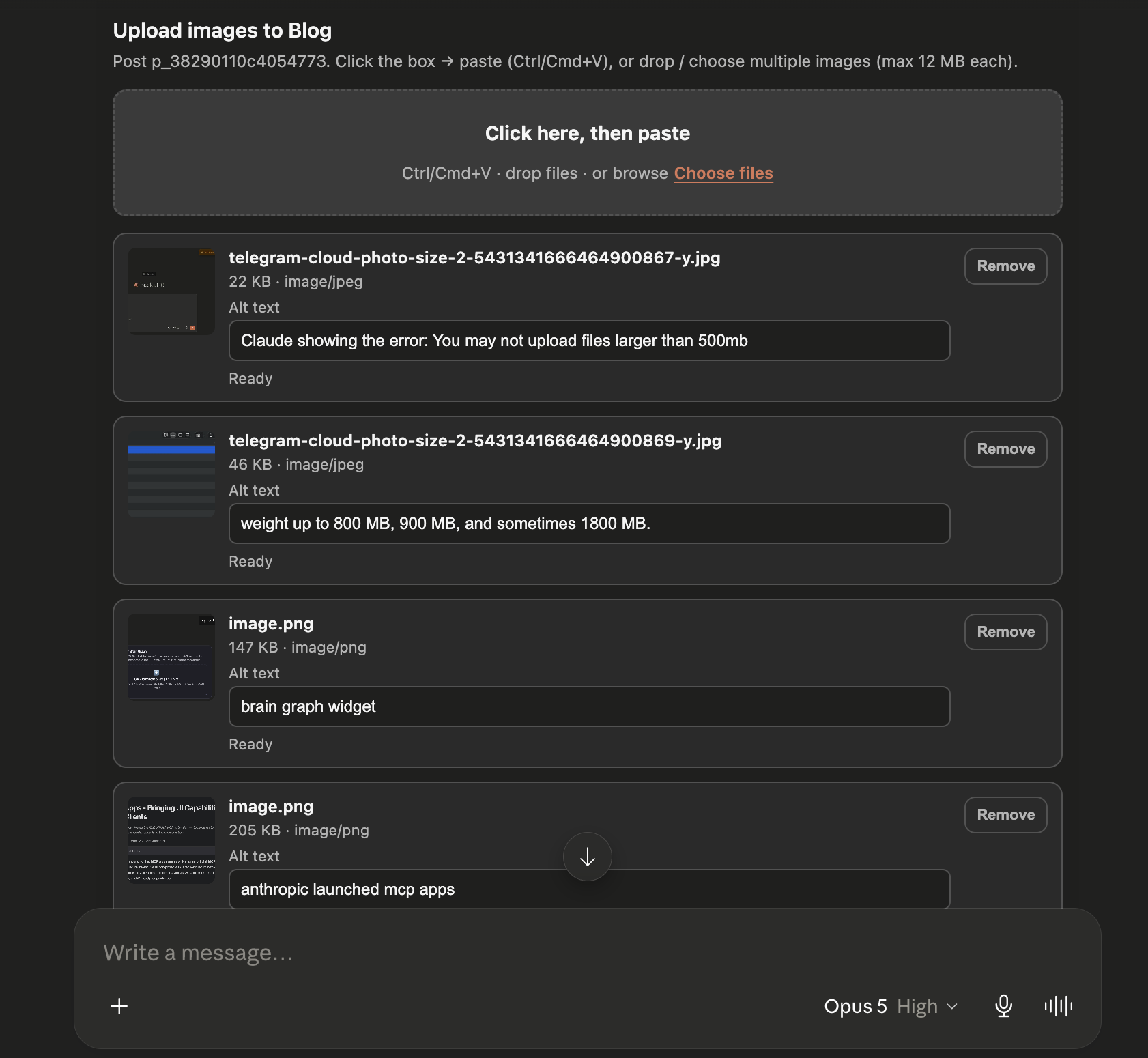Click the paste drop zone box
Screen dimensions: 1148x1058
pos(588,153)
